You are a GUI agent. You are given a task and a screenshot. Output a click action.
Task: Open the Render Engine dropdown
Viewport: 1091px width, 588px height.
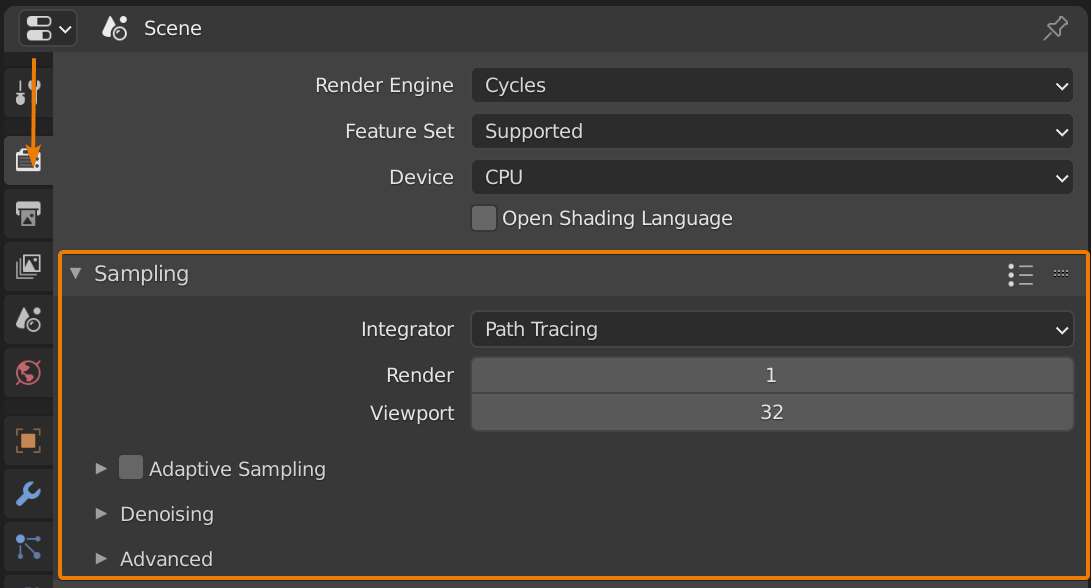coord(771,86)
